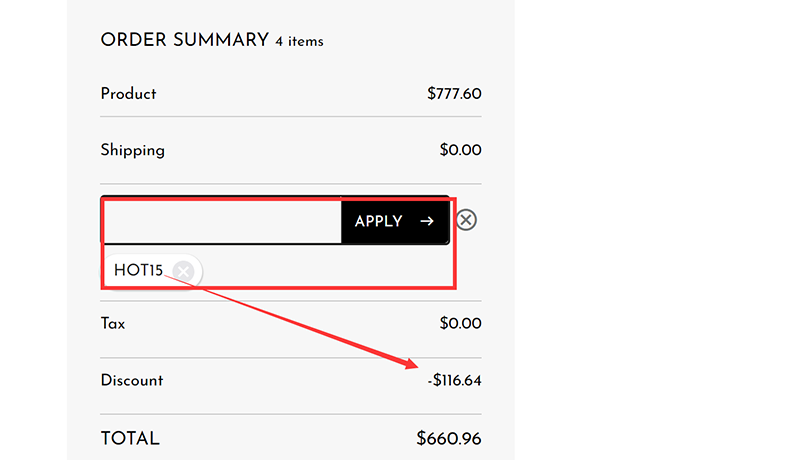
Task: Click the -$116.64 discount amount
Action: point(454,381)
